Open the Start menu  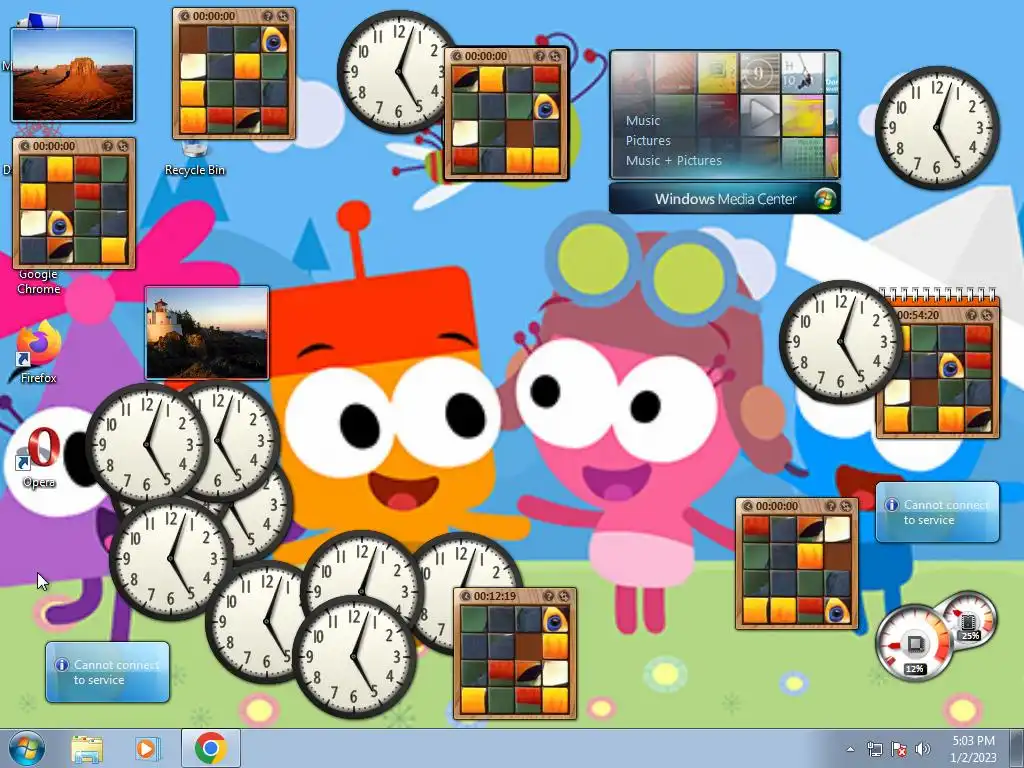tap(26, 748)
